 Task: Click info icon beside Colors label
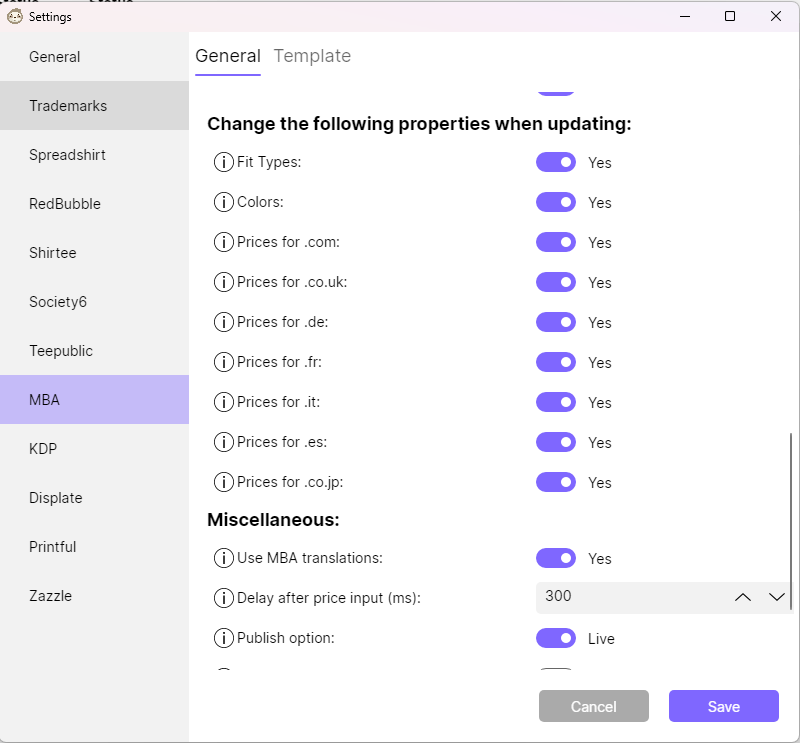[223, 202]
